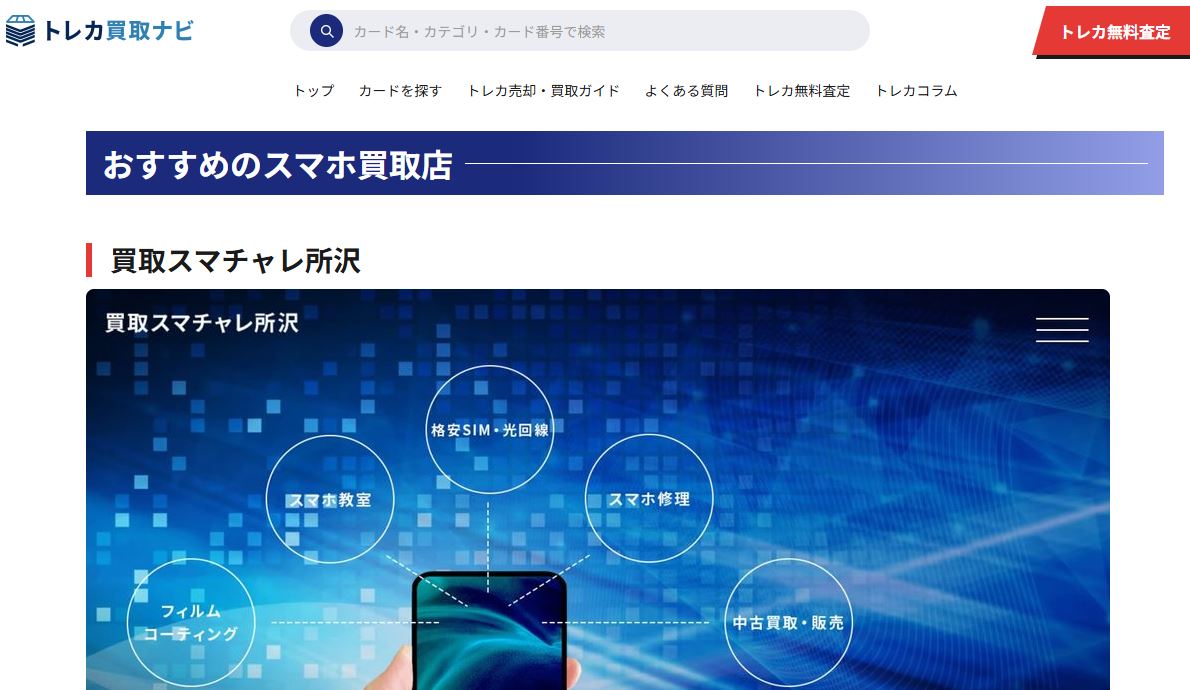Select the フィルムコーティング circle

190,622
